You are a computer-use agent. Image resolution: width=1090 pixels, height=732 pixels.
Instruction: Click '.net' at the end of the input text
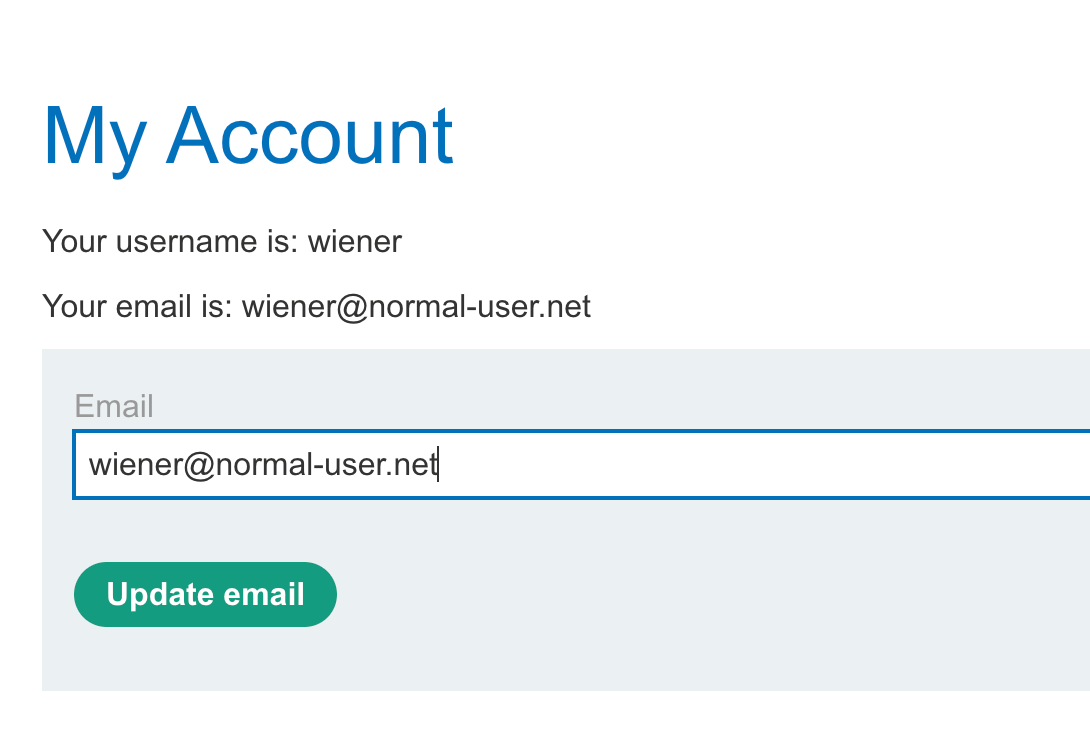[419, 465]
